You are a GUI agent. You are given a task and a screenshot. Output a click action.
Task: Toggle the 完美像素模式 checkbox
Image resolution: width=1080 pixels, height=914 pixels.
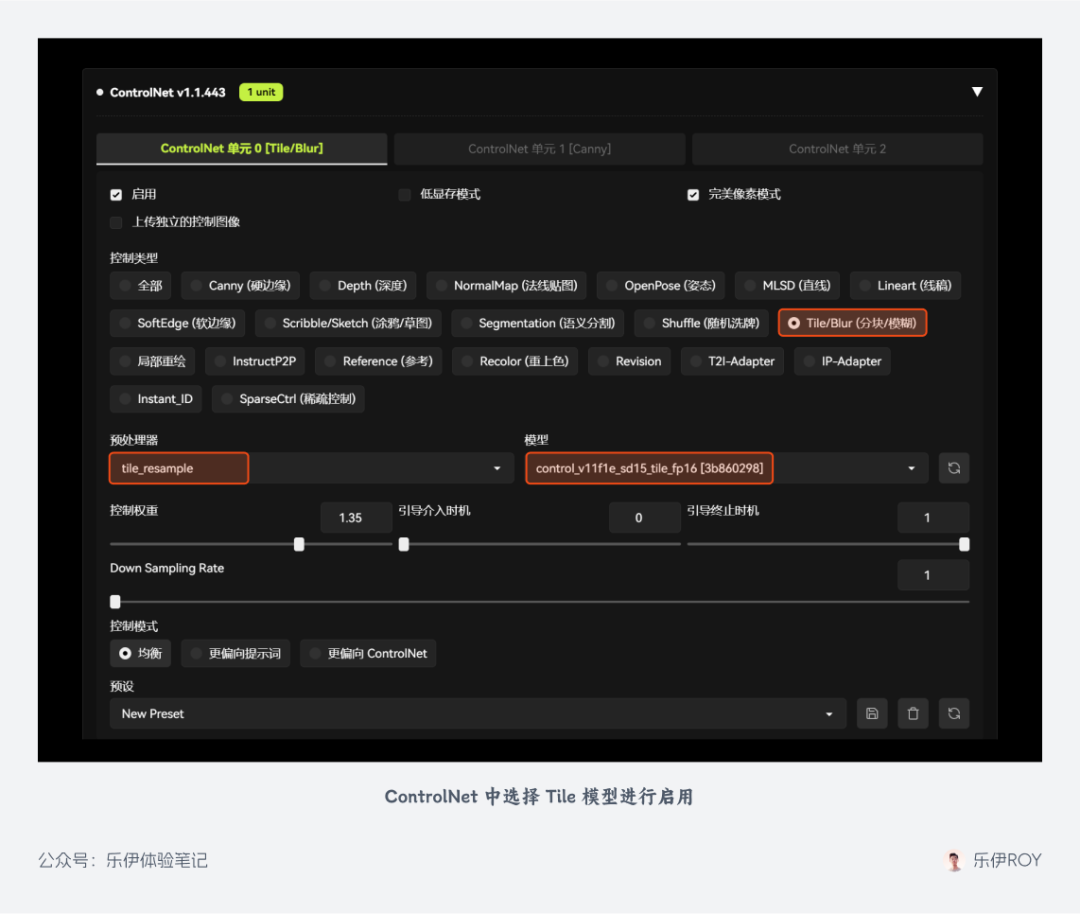click(693, 195)
